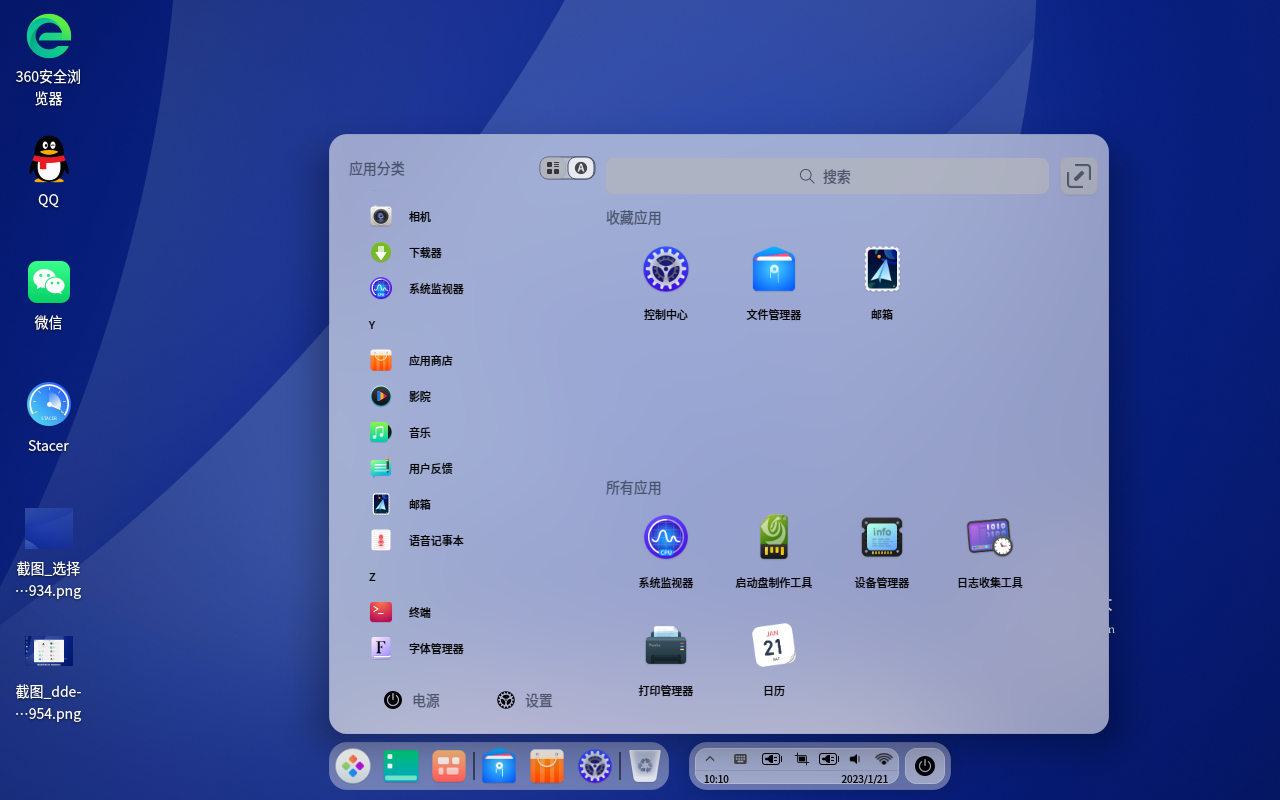The height and width of the screenshot is (800, 1280).
Task: Switch the launcher to category grid view
Action: (553, 168)
